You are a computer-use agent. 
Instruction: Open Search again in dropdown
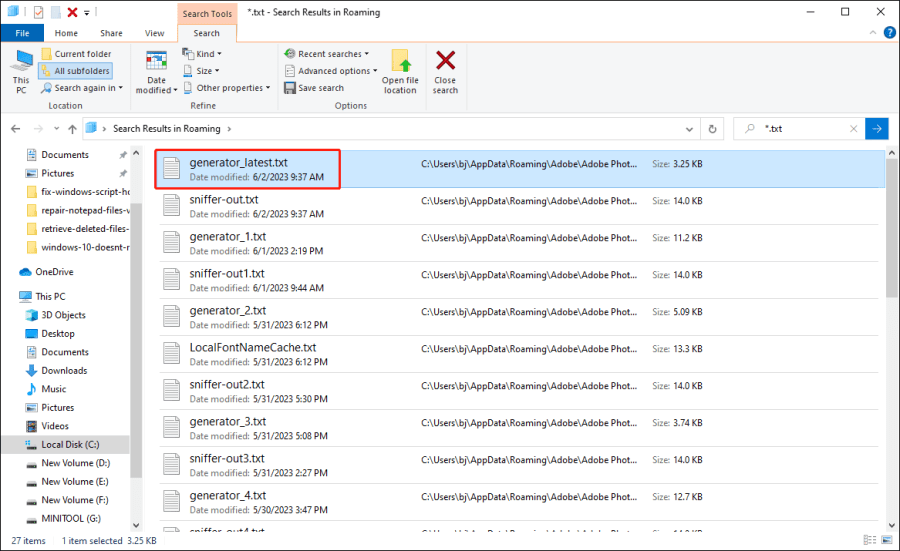[82, 88]
